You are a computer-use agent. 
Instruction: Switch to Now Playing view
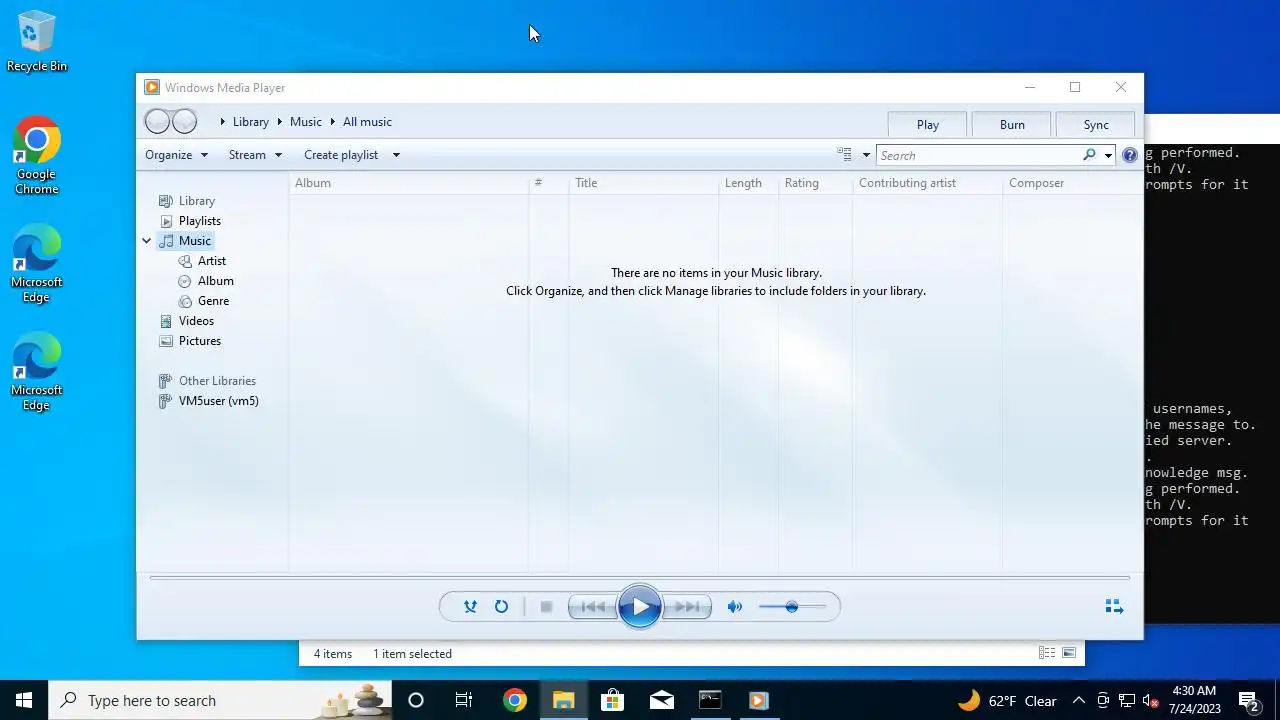click(1114, 607)
